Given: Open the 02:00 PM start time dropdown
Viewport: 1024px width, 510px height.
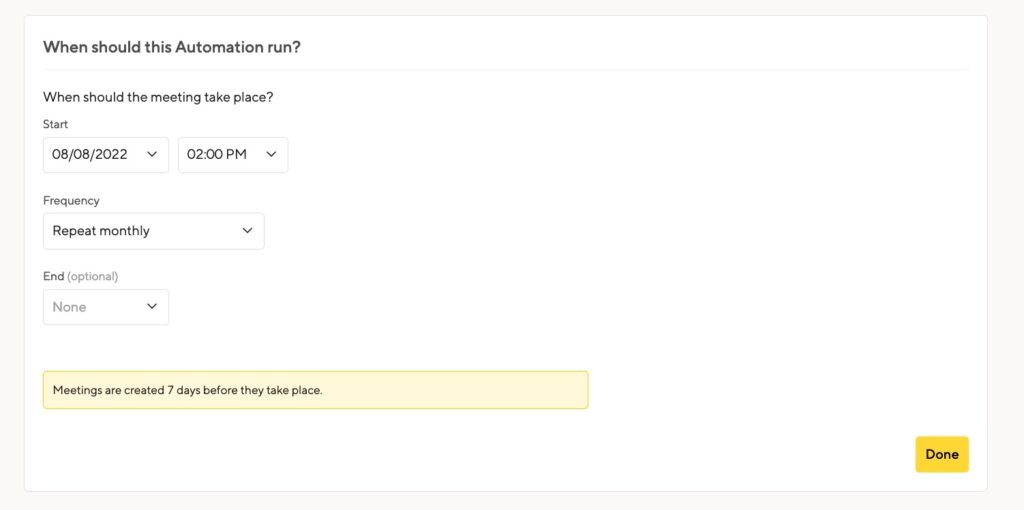Looking at the screenshot, I should tap(233, 155).
